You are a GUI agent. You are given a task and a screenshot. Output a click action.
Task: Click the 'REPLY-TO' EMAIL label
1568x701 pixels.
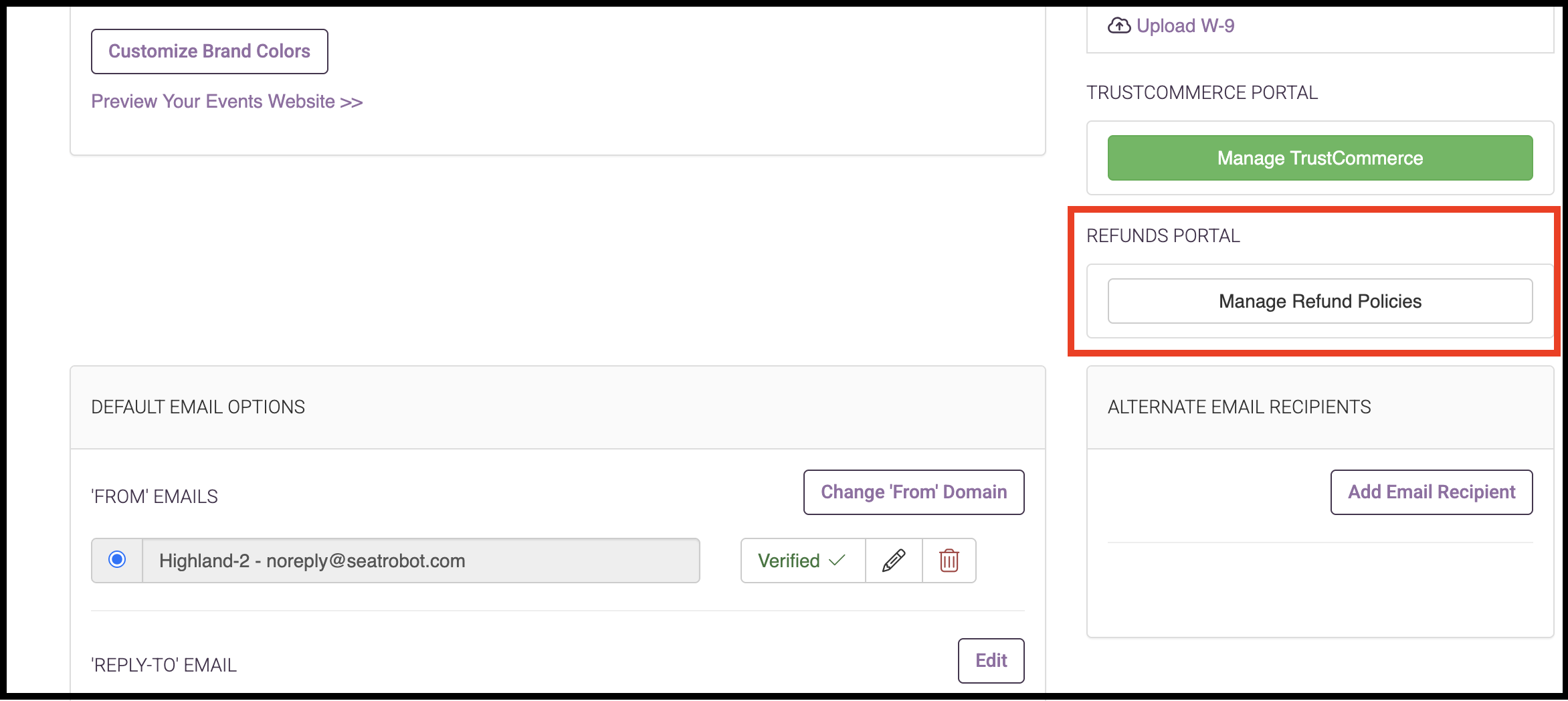pyautogui.click(x=164, y=666)
